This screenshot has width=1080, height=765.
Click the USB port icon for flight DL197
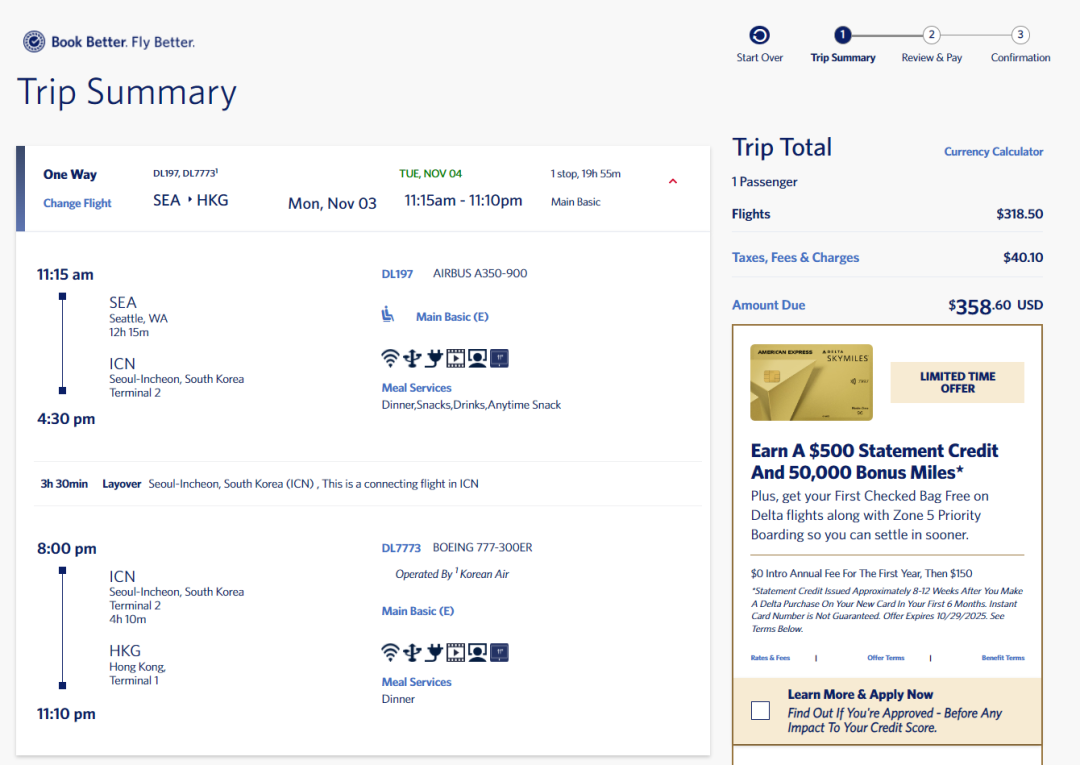coord(412,358)
